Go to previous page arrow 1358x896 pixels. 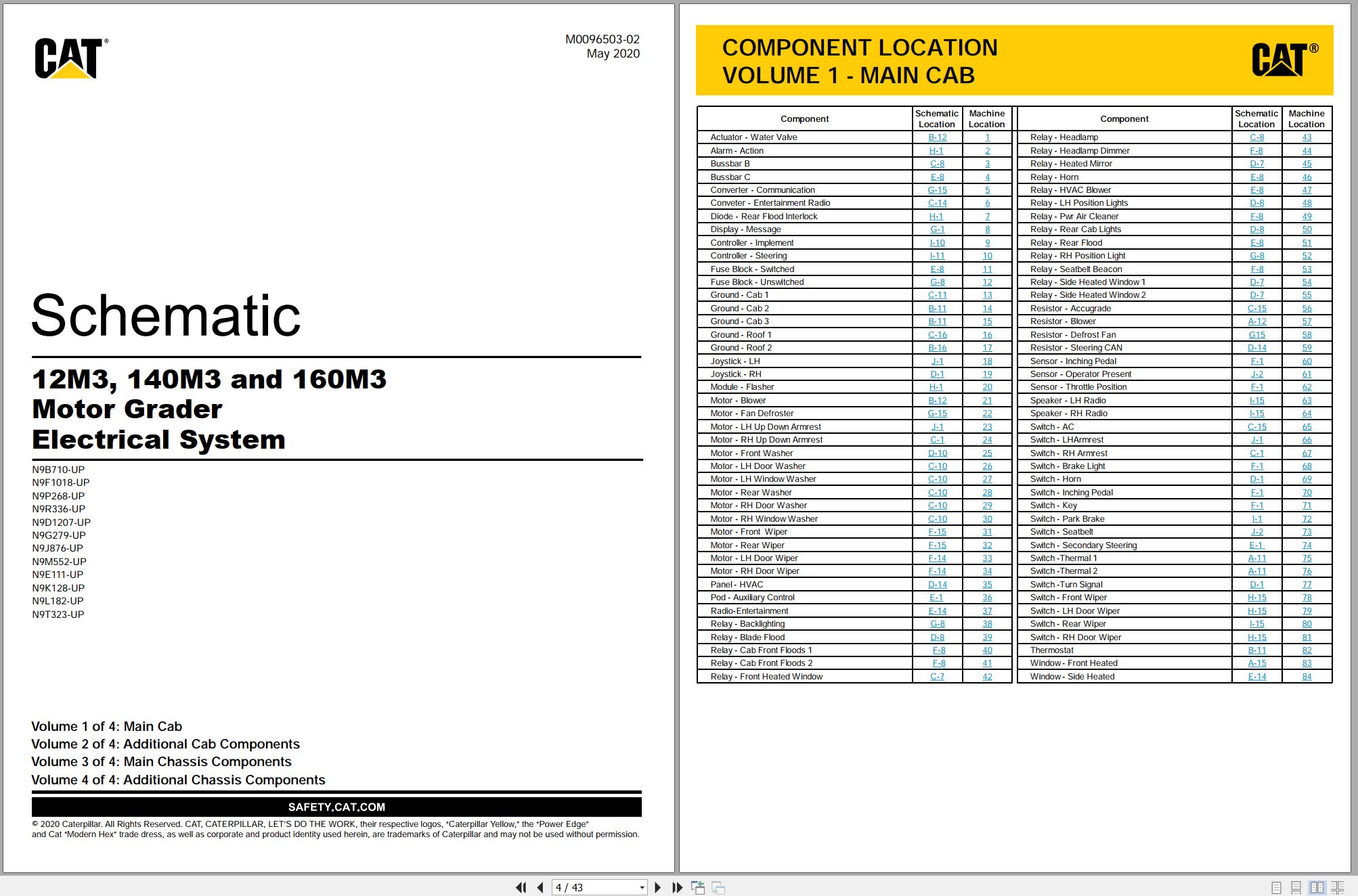point(540,887)
